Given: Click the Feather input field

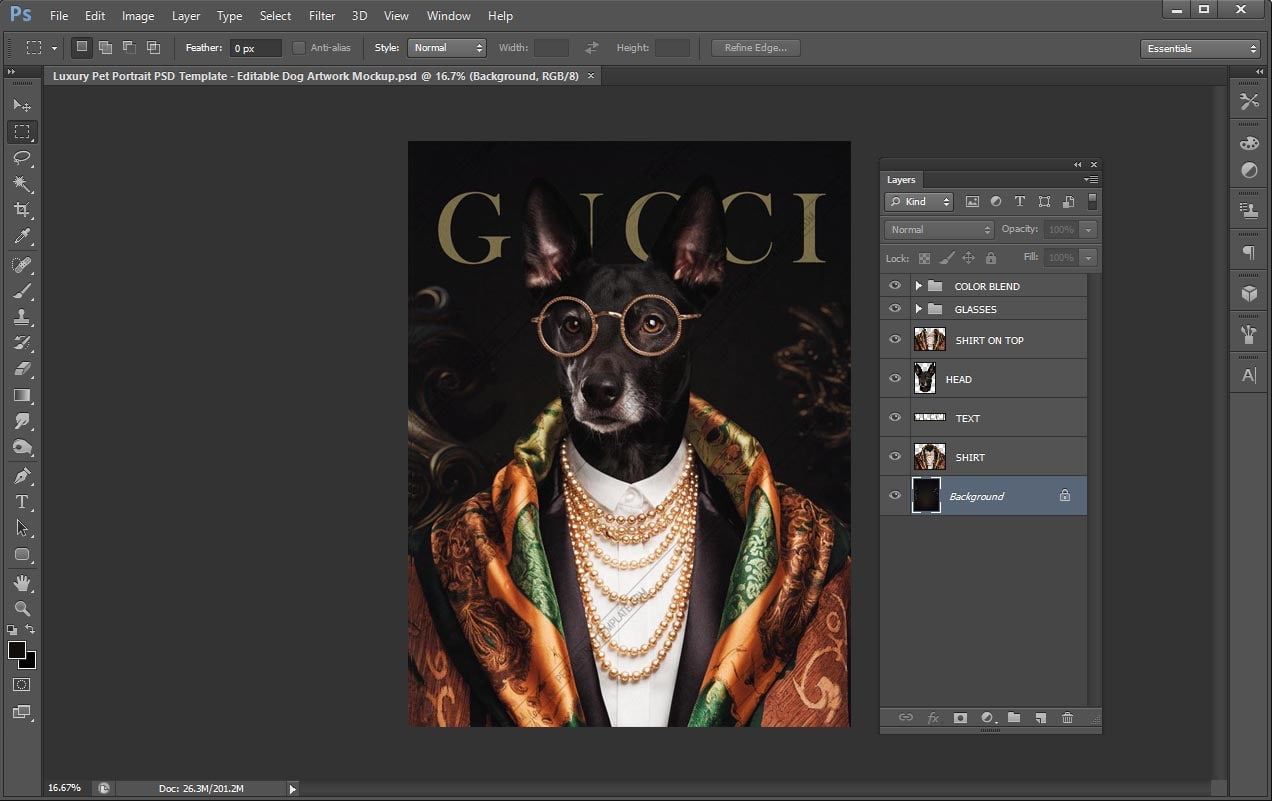Looking at the screenshot, I should click(x=256, y=48).
